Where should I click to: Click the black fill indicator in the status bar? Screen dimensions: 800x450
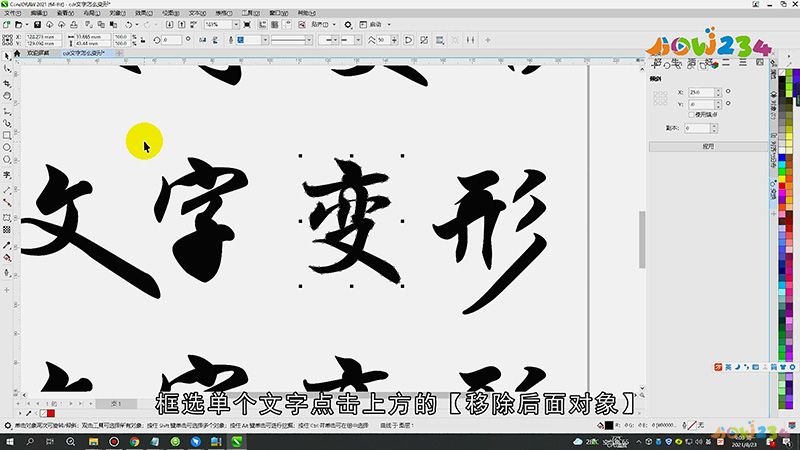click(609, 425)
